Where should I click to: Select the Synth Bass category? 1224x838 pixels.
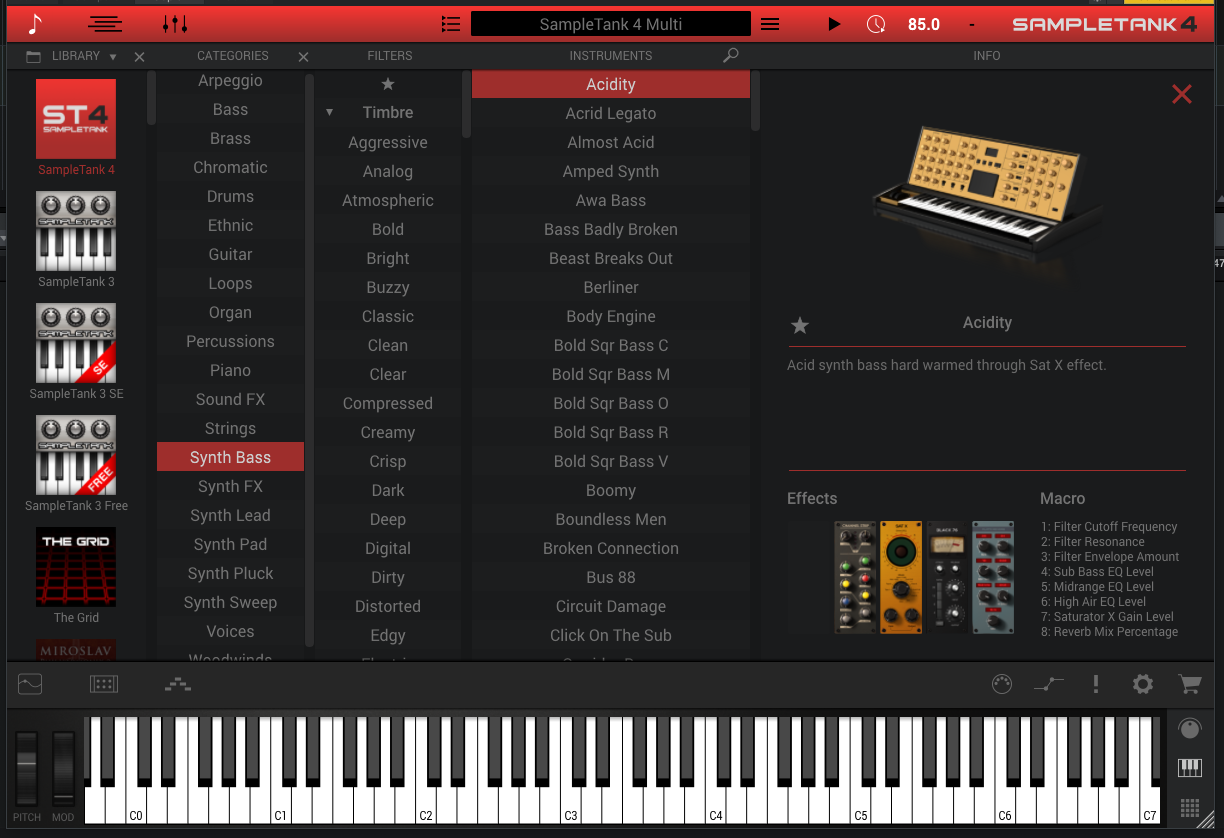230,457
